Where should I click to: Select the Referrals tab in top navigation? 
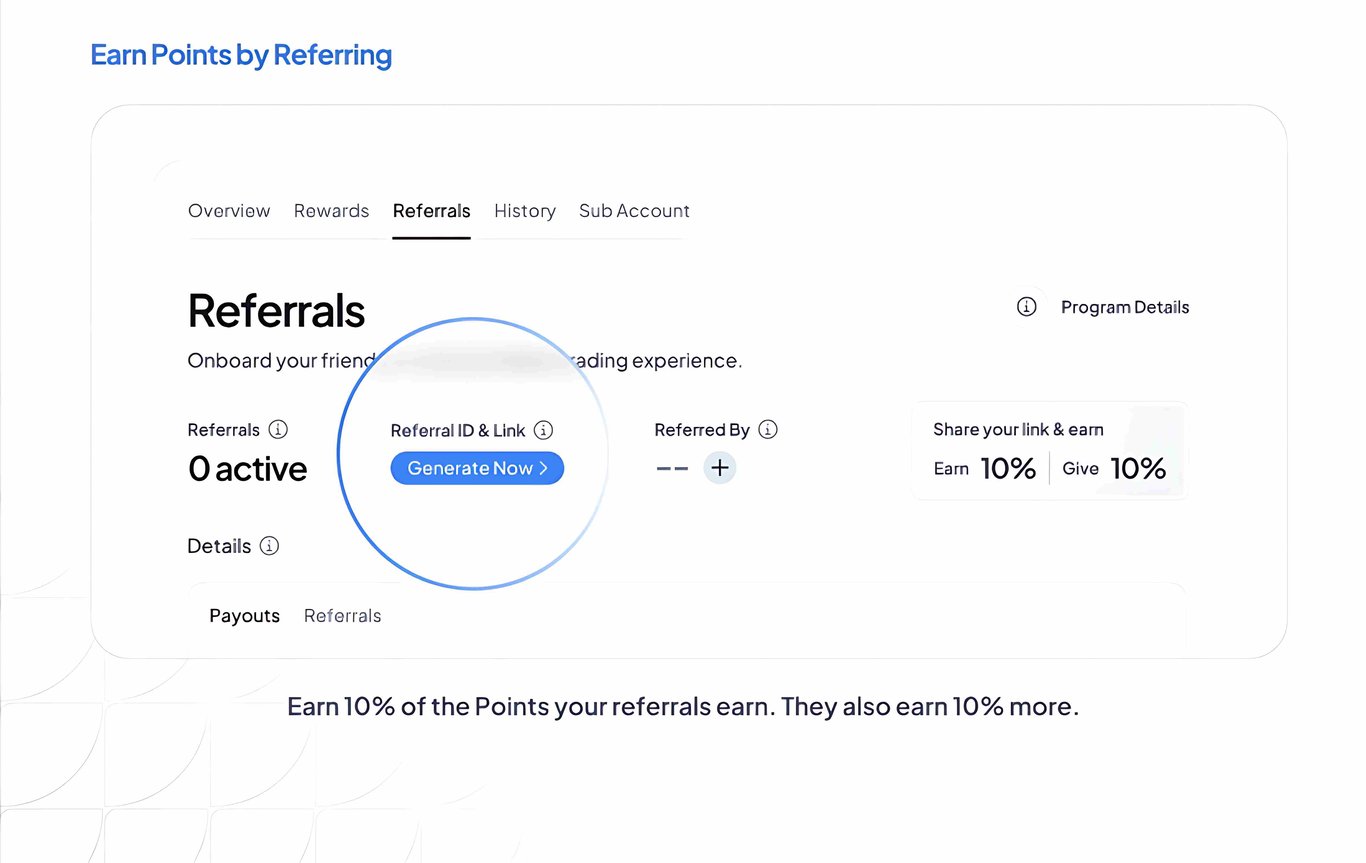click(431, 211)
